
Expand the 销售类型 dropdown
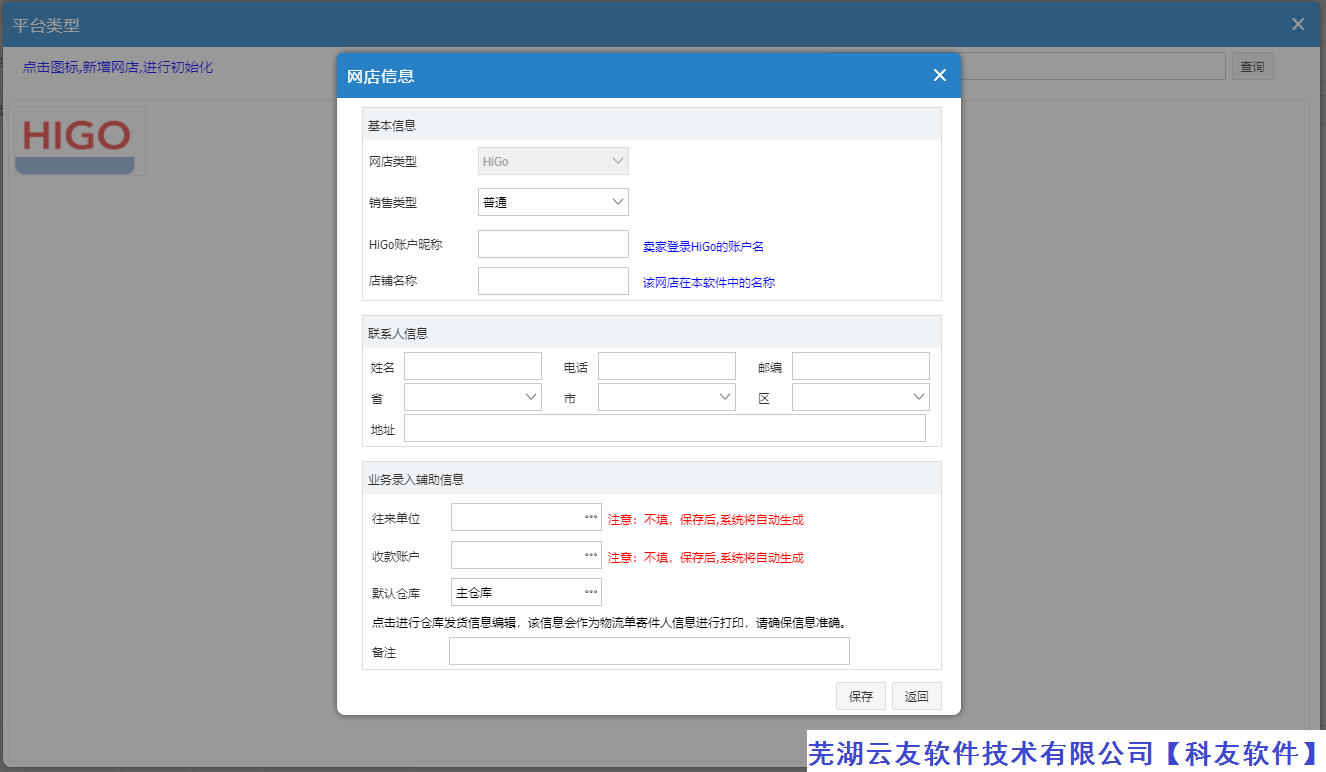pyautogui.click(x=617, y=202)
